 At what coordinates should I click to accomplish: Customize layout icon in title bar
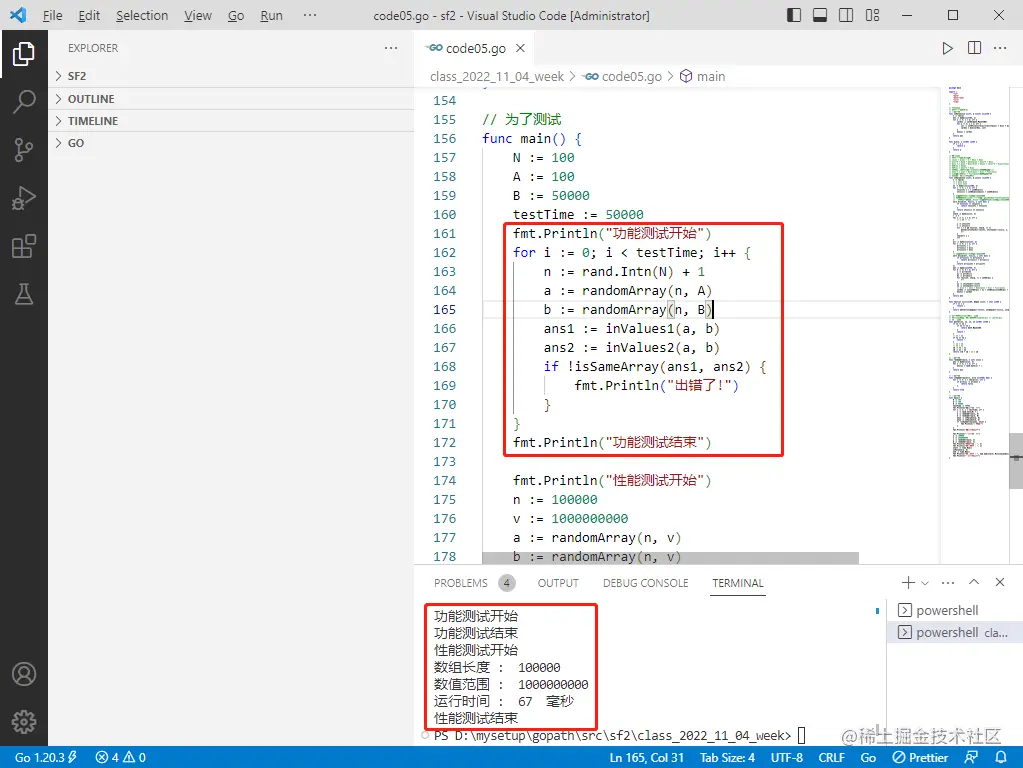pyautogui.click(x=872, y=15)
